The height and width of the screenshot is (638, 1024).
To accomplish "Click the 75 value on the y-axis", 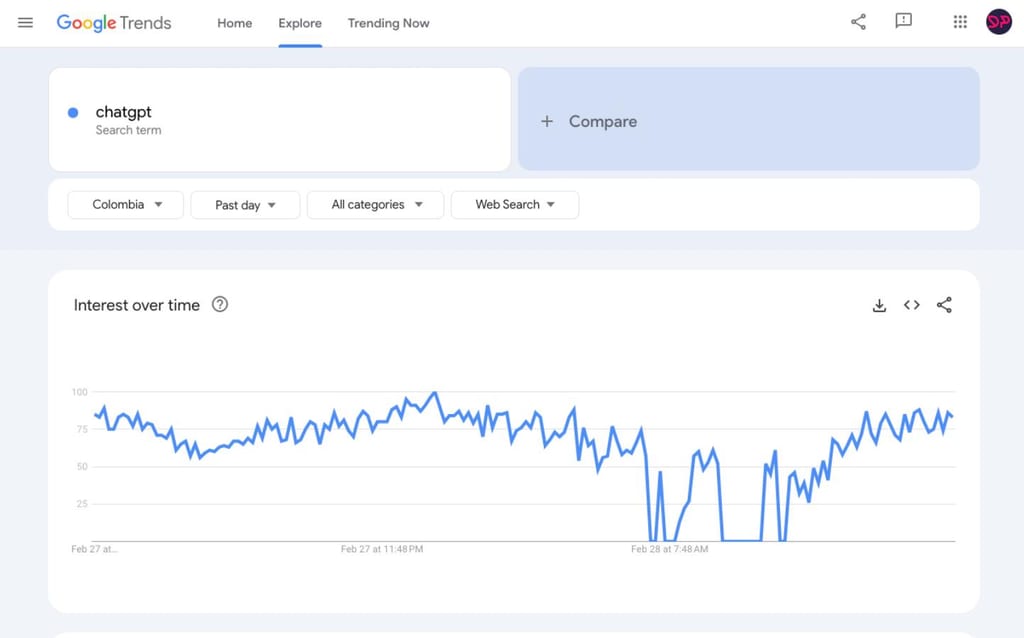I will pyautogui.click(x=82, y=429).
